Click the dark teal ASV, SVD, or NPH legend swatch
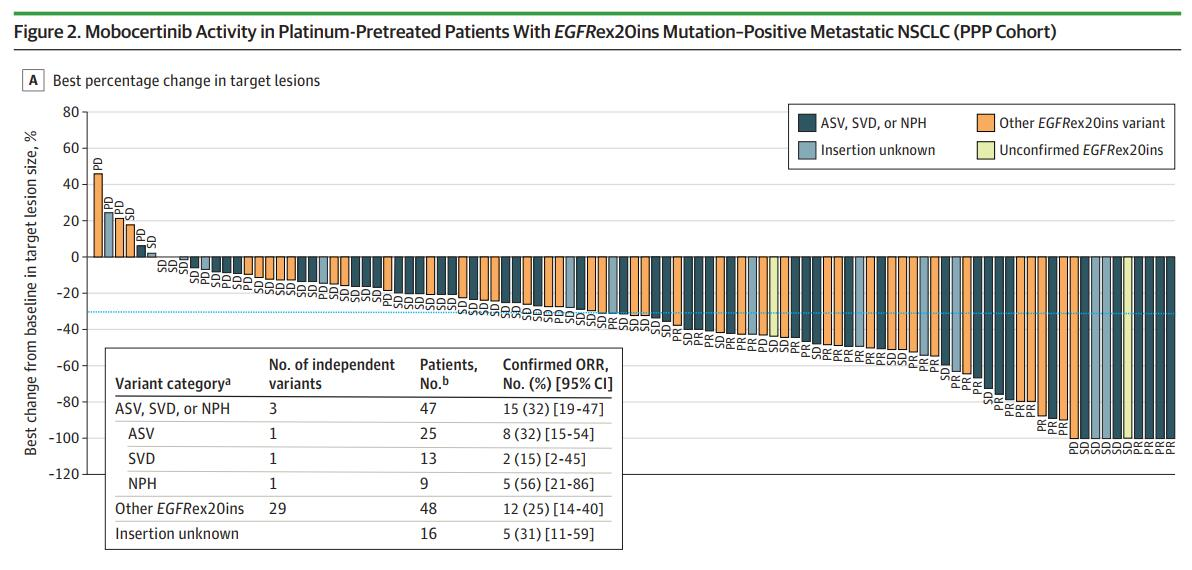Screen dimensions: 1192x570 point(807,123)
